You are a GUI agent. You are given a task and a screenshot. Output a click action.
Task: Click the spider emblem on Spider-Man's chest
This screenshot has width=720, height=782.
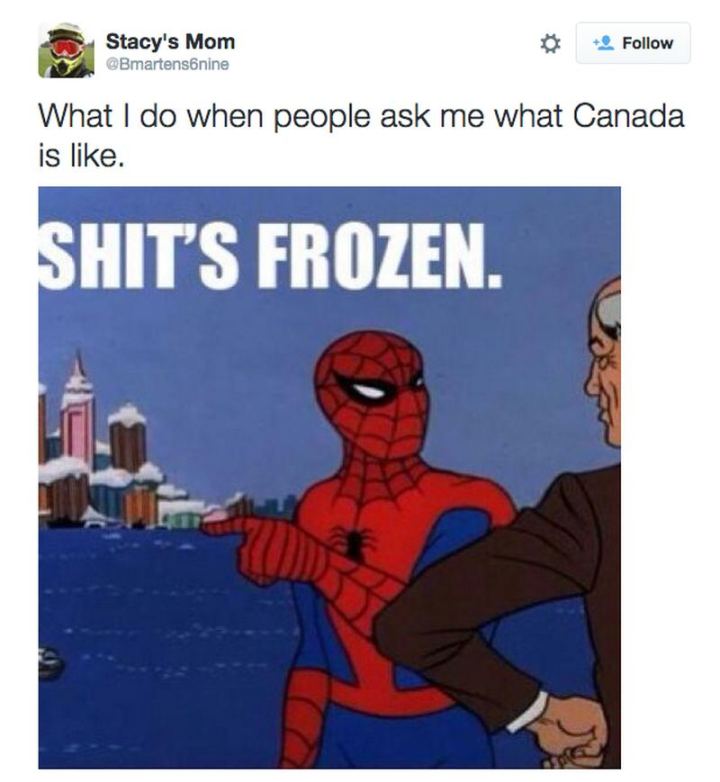click(x=353, y=542)
